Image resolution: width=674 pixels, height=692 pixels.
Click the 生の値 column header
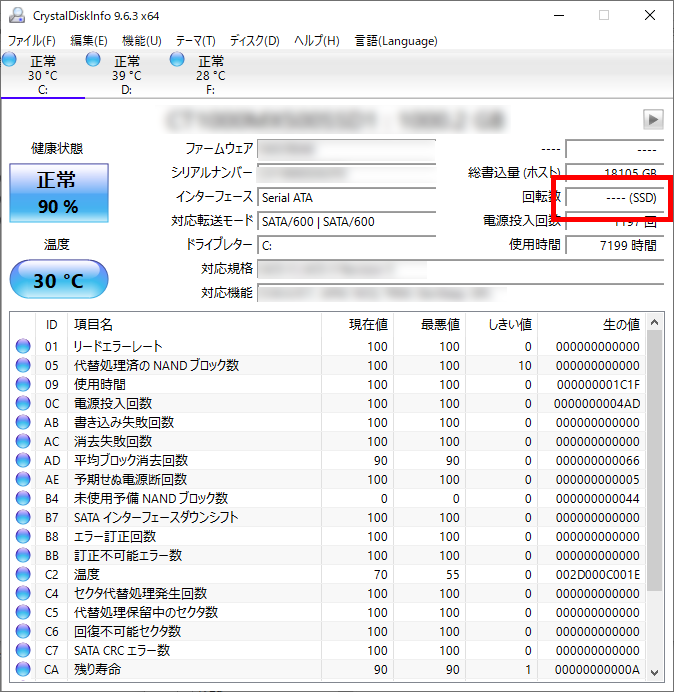(591, 324)
